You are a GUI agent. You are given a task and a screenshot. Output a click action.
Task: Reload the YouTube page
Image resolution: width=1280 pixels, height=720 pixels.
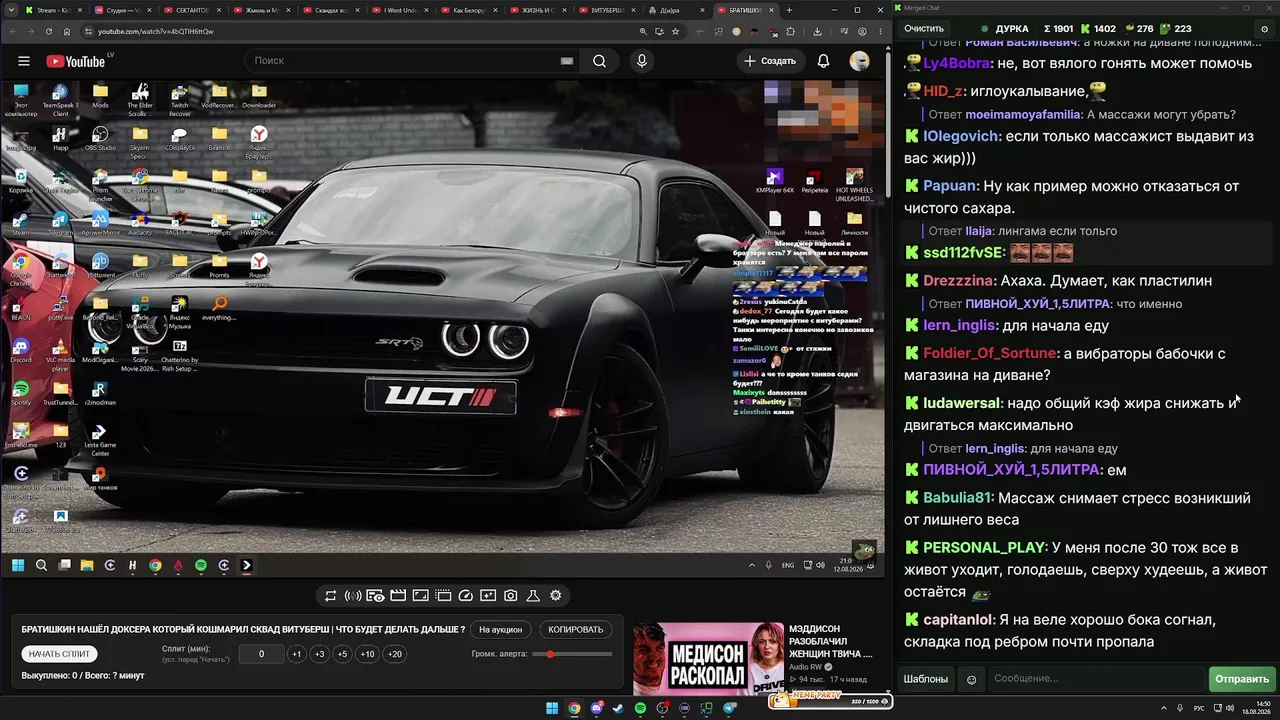coord(48,31)
